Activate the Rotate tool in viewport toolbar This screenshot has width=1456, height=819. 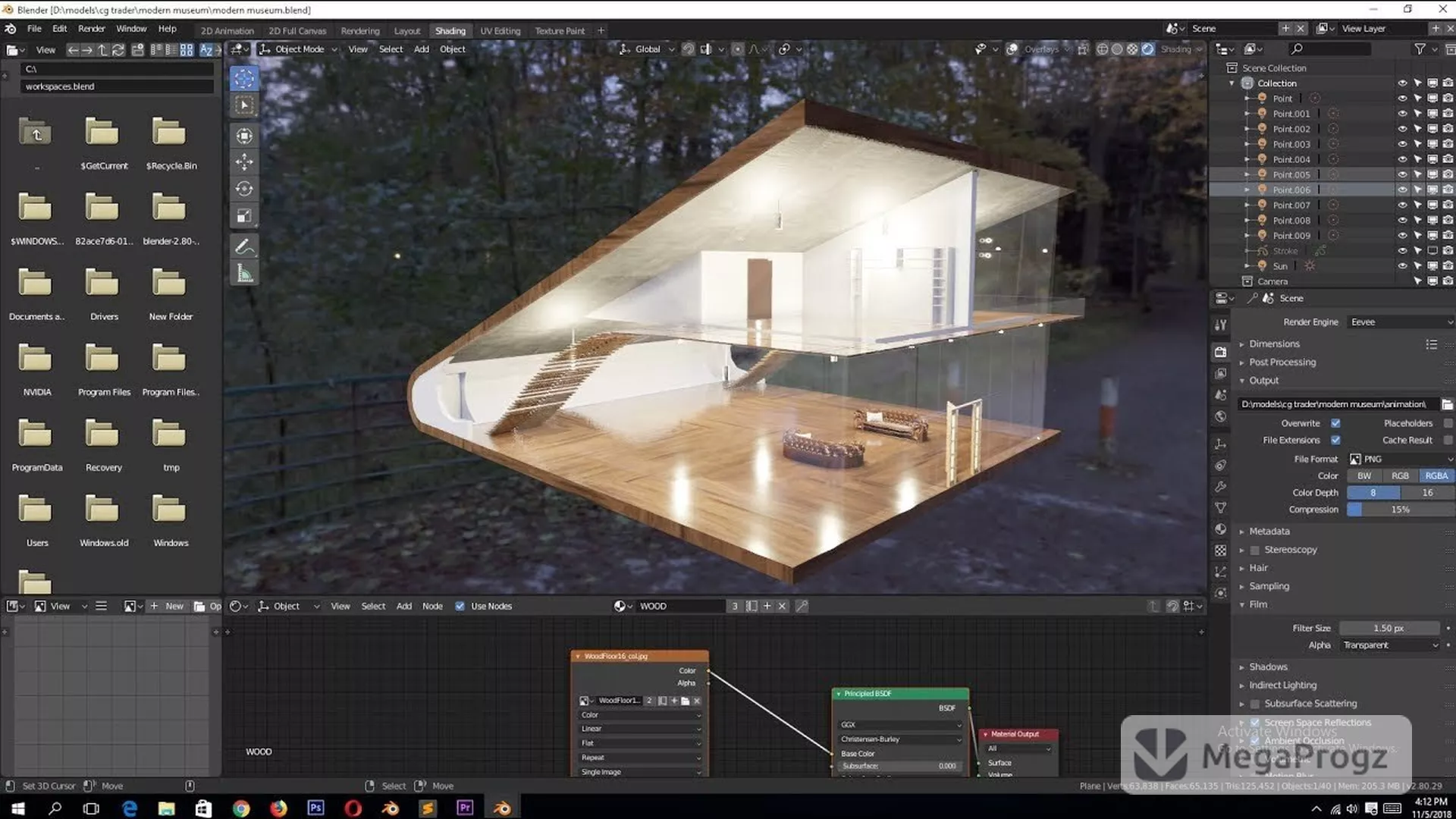(x=244, y=189)
